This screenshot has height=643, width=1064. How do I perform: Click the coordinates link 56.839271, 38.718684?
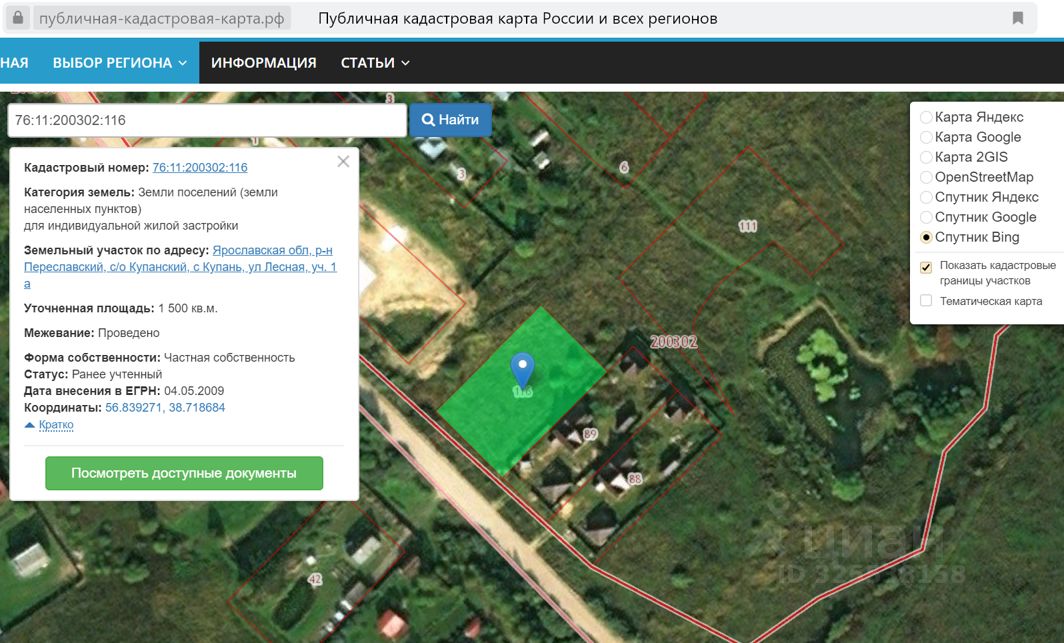[x=165, y=408]
